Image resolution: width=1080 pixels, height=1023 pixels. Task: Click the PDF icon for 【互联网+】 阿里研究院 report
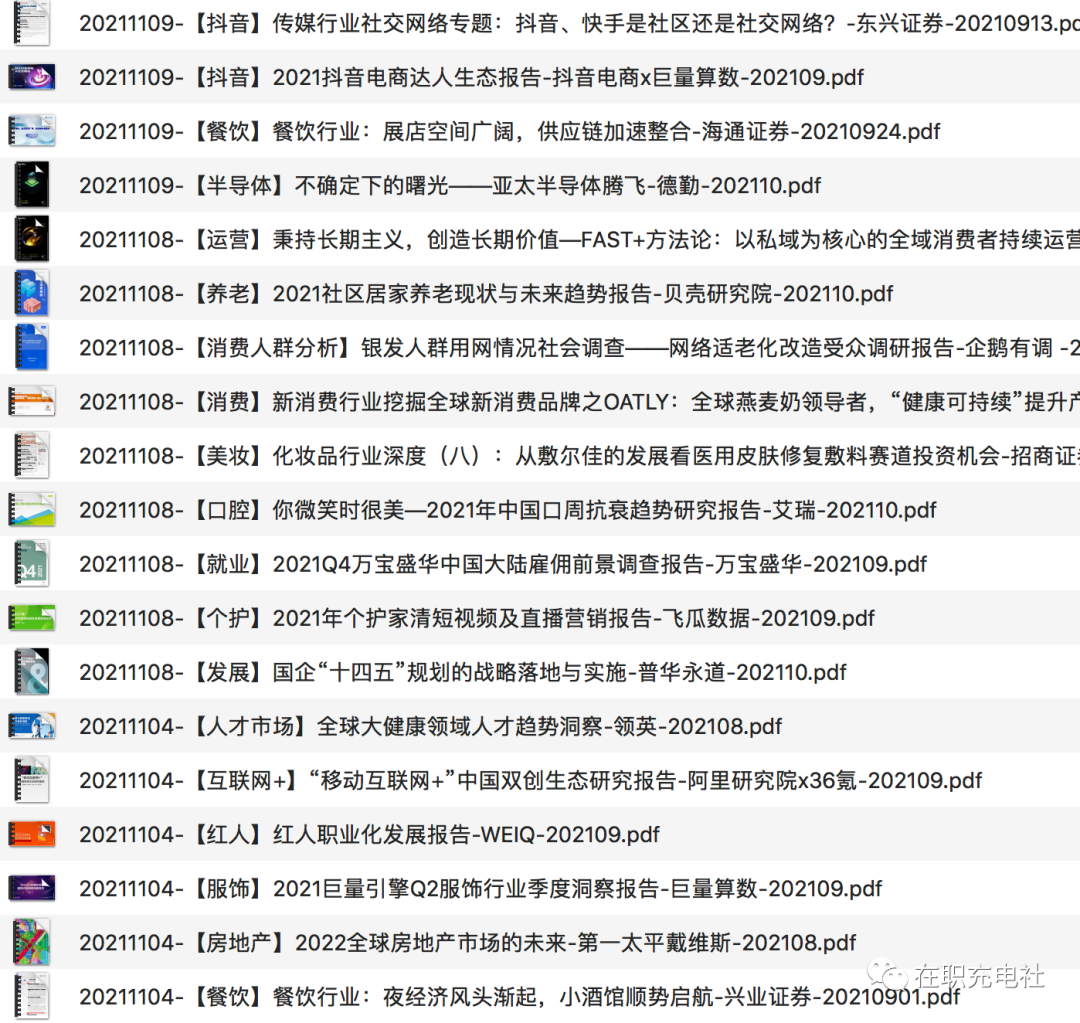pos(32,780)
